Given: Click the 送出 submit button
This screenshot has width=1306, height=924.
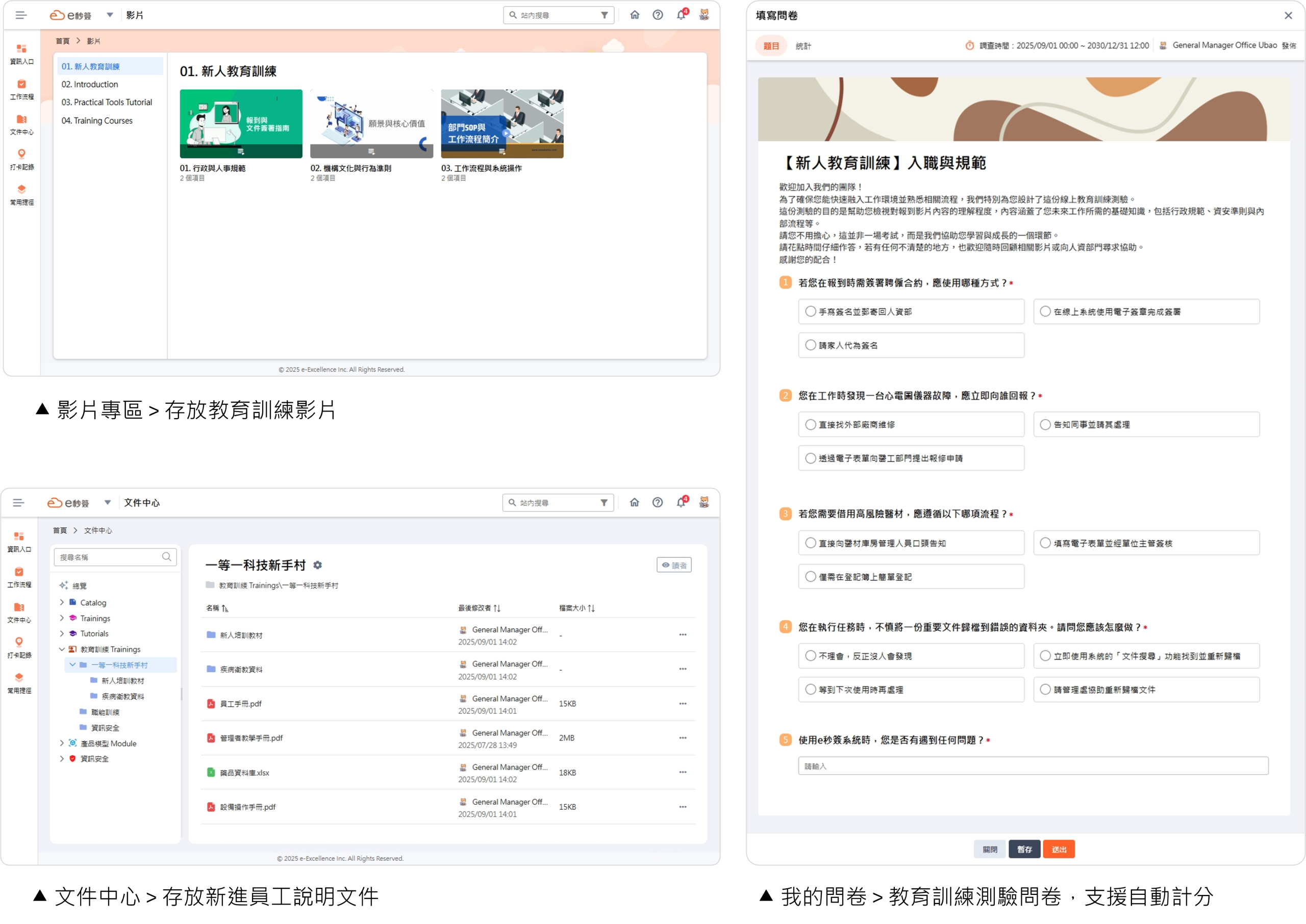Looking at the screenshot, I should coord(1059,849).
